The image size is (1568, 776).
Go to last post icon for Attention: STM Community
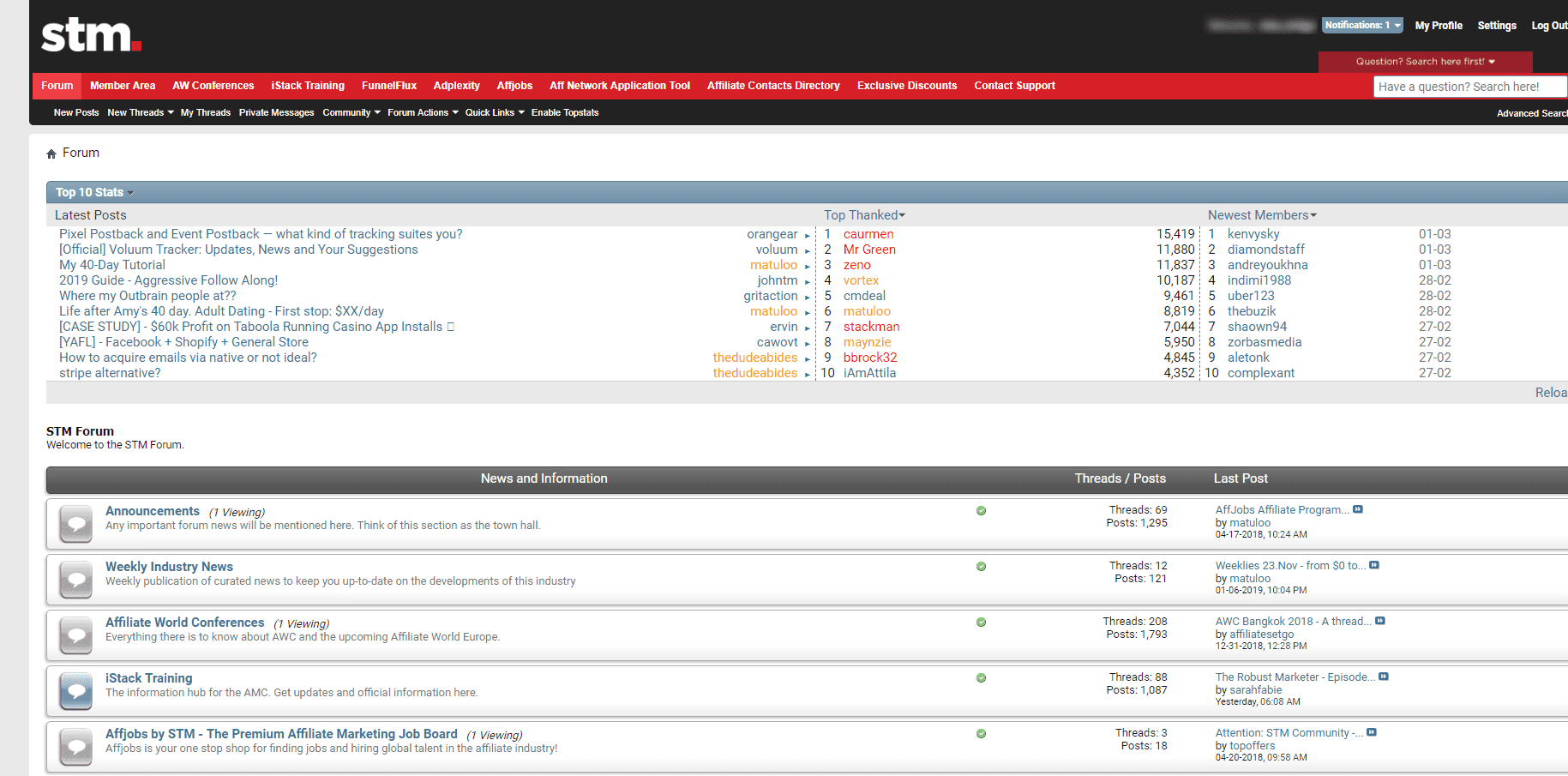[x=1372, y=732]
